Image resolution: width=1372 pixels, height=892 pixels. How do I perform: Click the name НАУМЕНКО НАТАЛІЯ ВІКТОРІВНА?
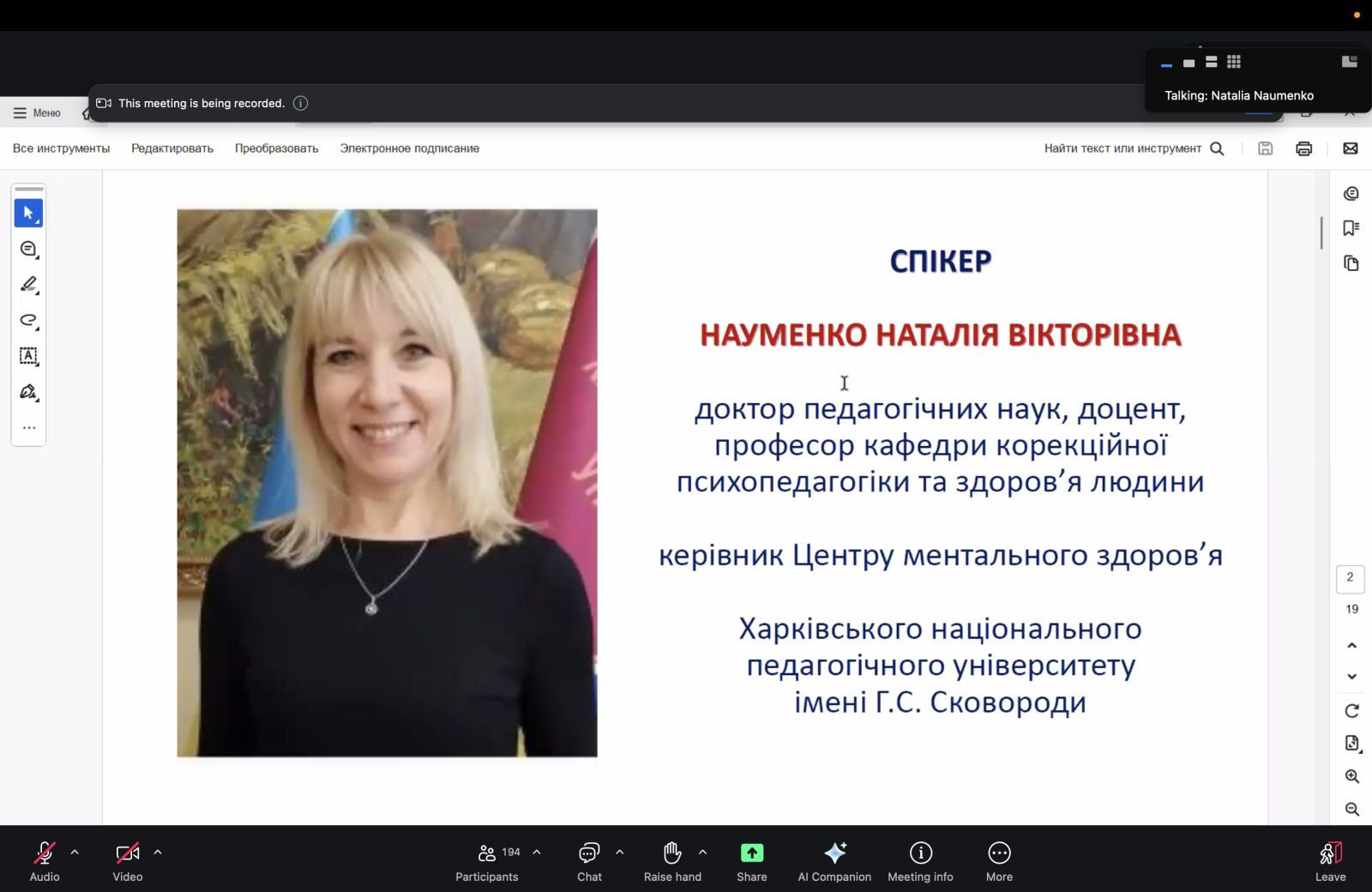click(x=941, y=334)
